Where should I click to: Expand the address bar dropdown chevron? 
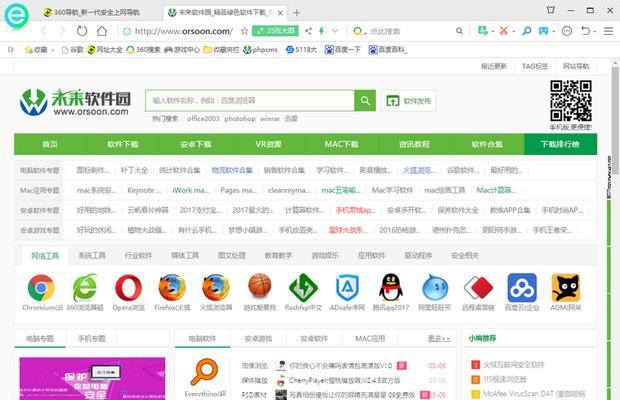pyautogui.click(x=335, y=31)
